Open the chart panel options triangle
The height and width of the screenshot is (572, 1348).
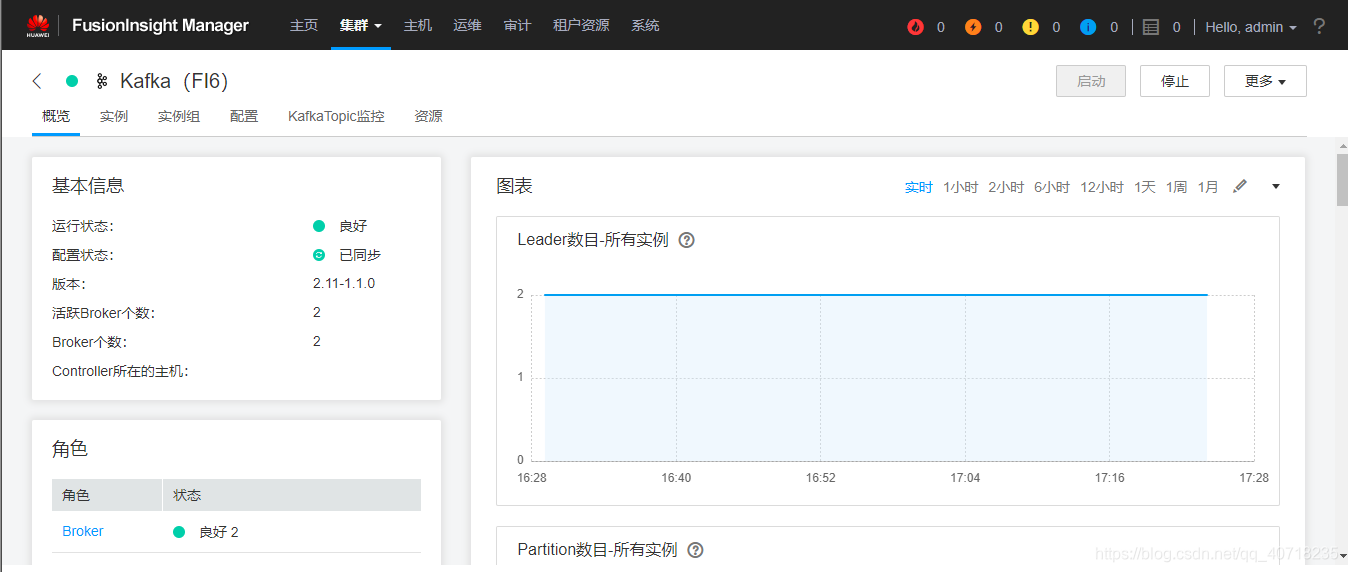pyautogui.click(x=1276, y=186)
